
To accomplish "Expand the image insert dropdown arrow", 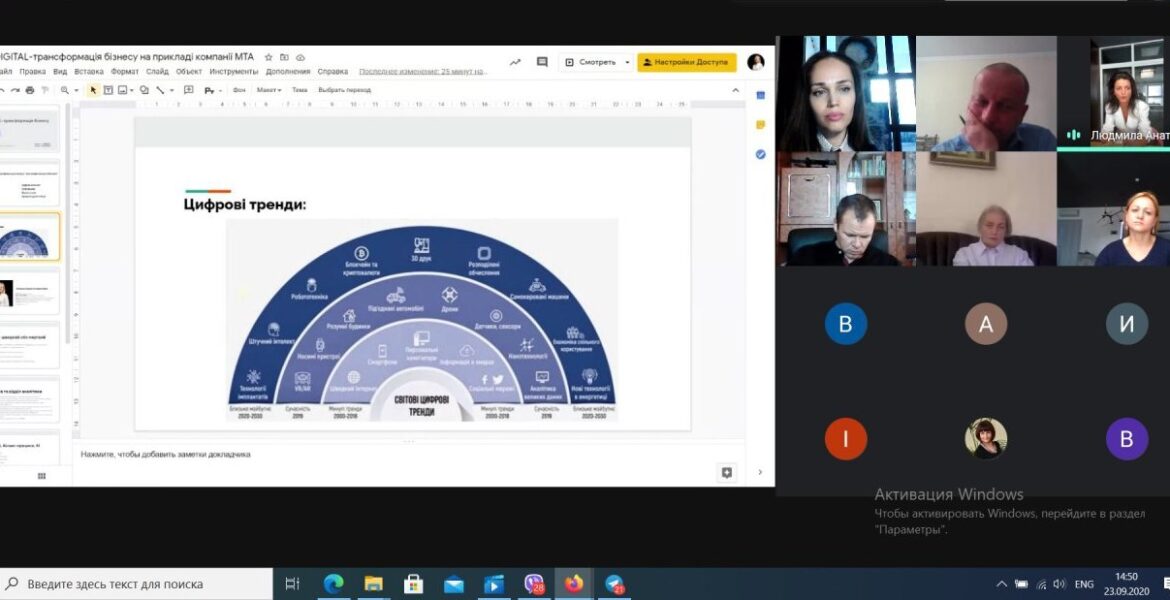I will tap(131, 90).
